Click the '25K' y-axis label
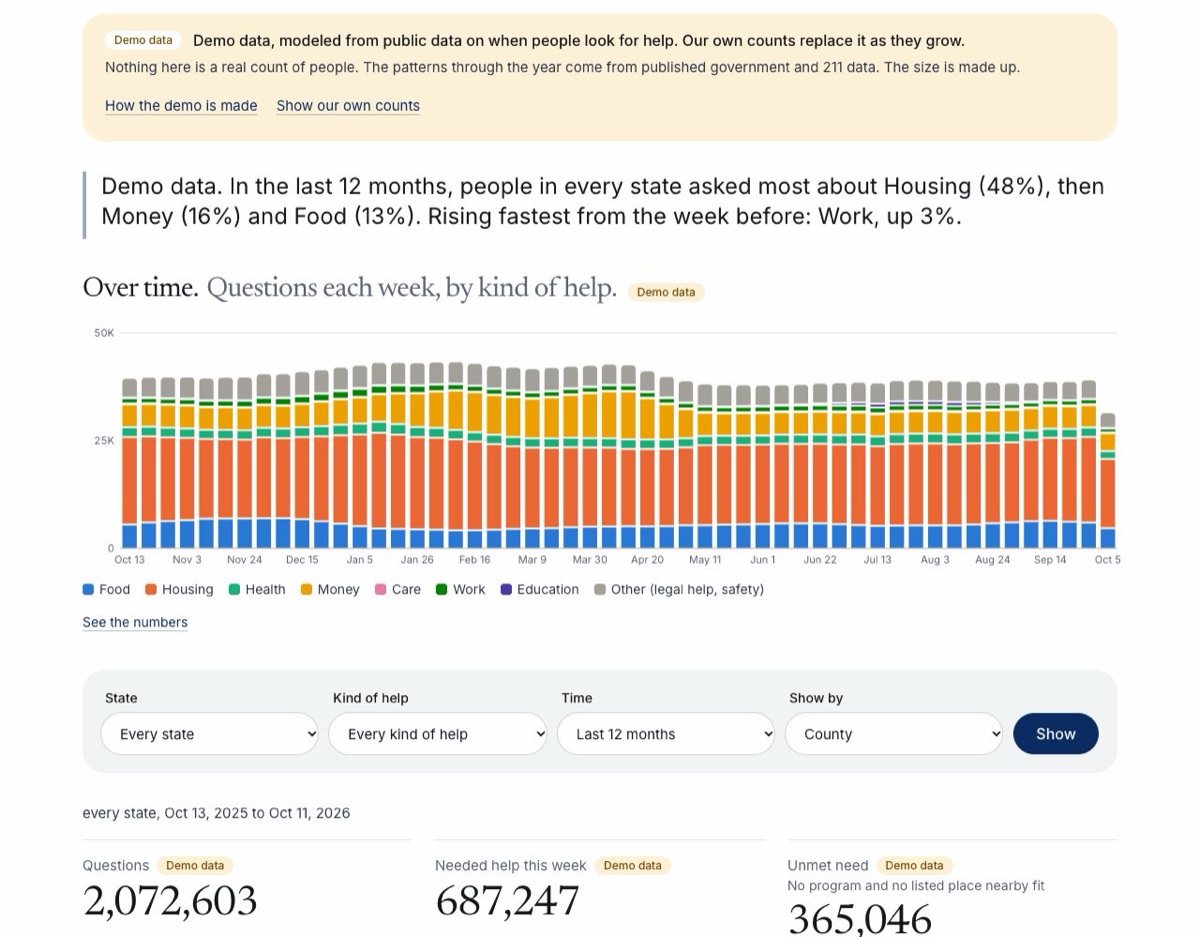The height and width of the screenshot is (937, 1200). (104, 441)
